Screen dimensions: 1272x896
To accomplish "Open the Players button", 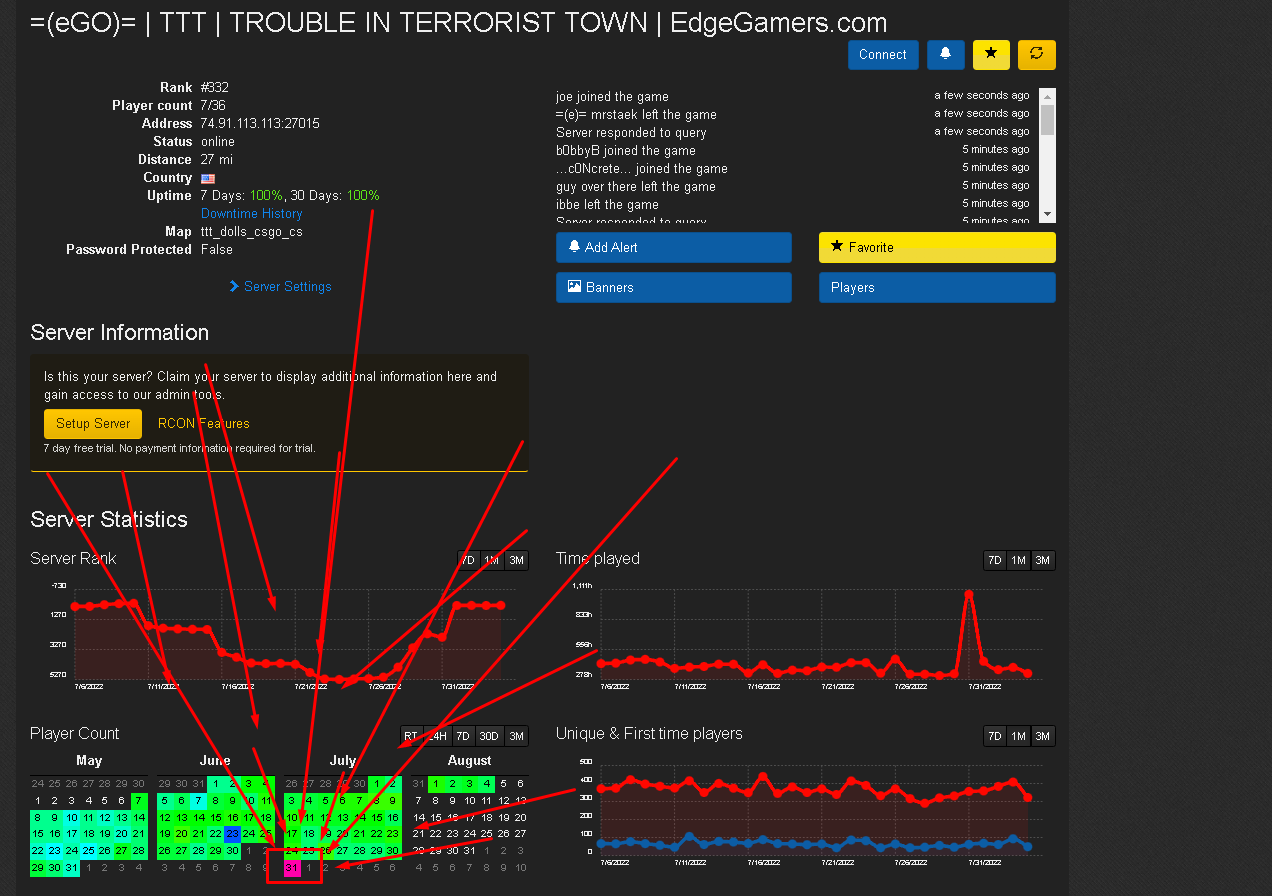I will (x=937, y=287).
